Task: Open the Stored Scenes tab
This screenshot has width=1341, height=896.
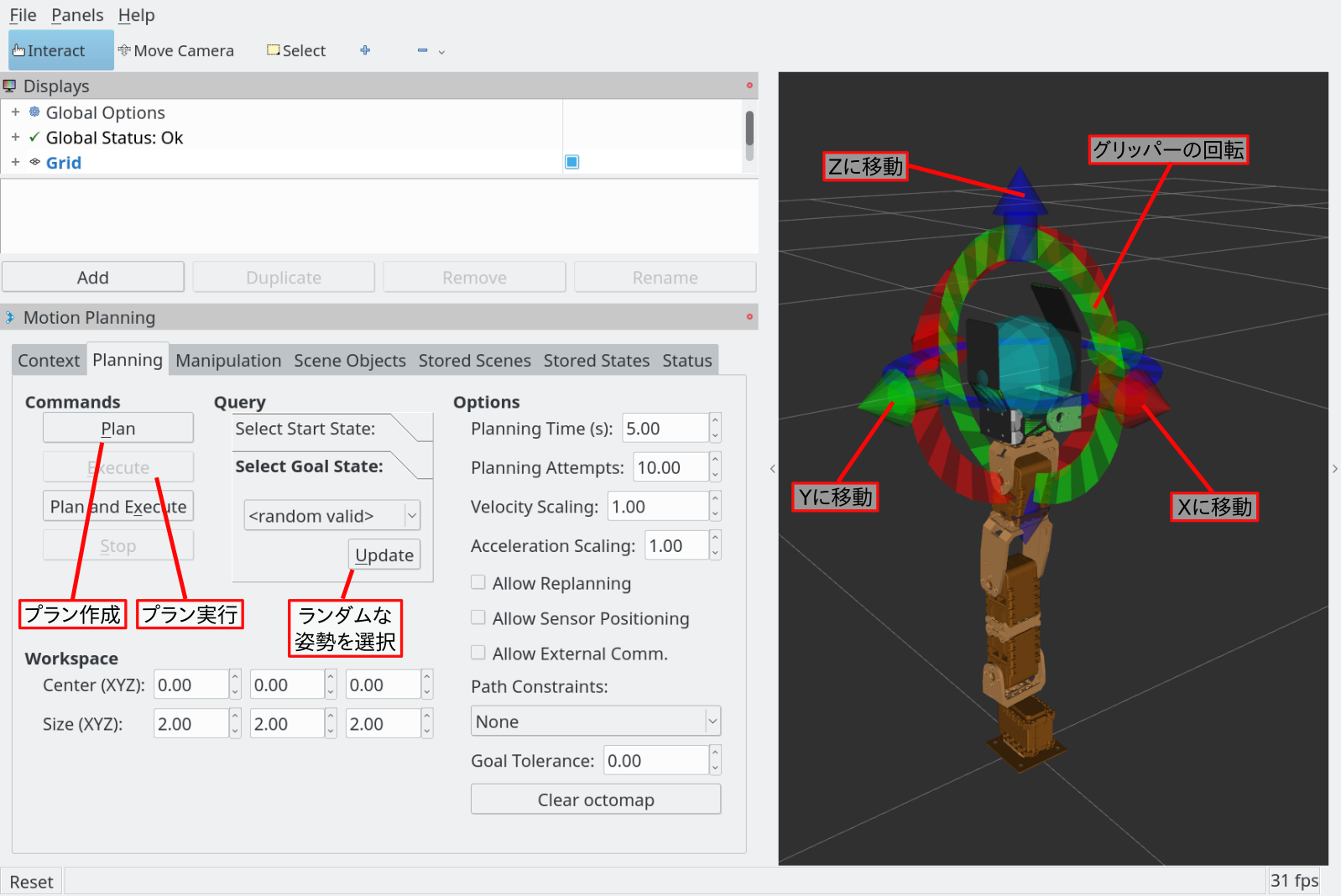Action: pos(475,361)
